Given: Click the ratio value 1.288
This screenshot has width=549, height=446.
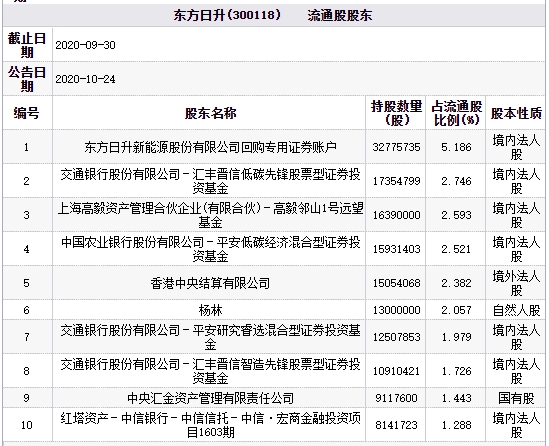Looking at the screenshot, I should tap(456, 425).
